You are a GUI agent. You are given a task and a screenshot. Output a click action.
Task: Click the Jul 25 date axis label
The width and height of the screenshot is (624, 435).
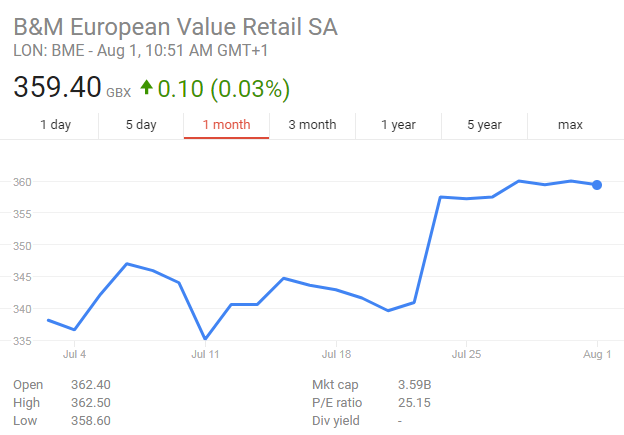(x=467, y=354)
